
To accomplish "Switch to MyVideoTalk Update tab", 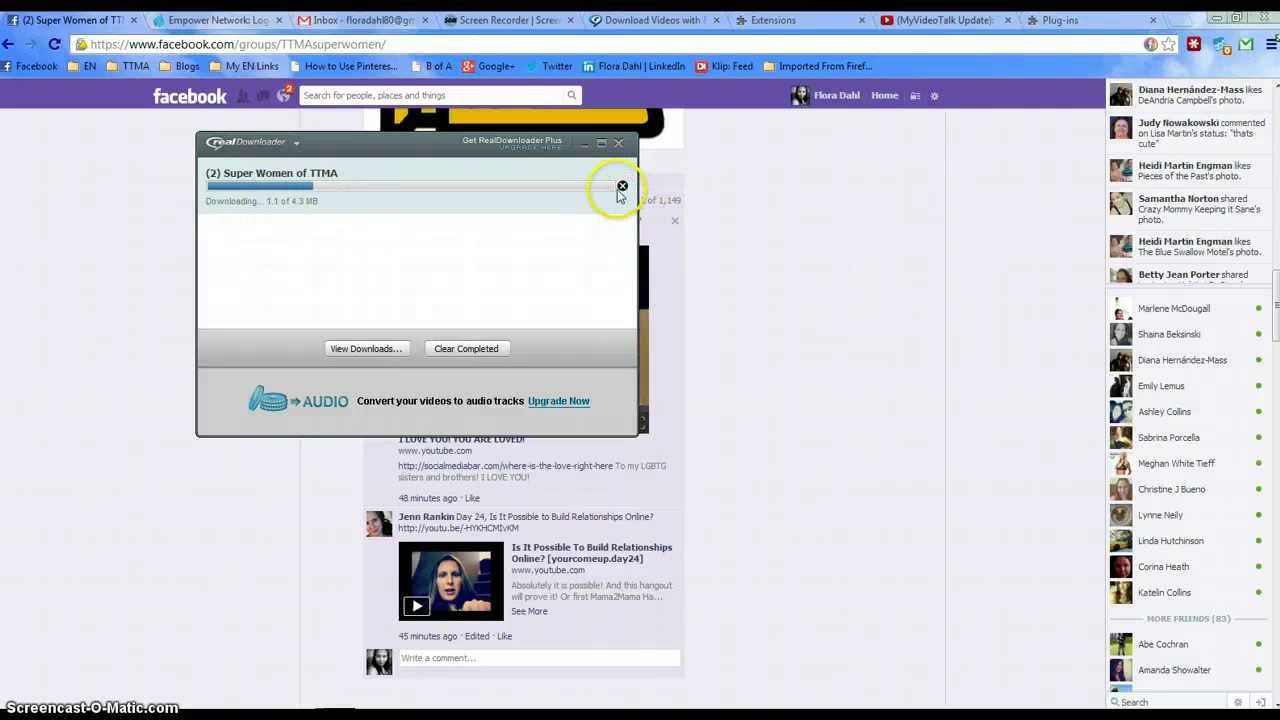I will click(x=945, y=20).
